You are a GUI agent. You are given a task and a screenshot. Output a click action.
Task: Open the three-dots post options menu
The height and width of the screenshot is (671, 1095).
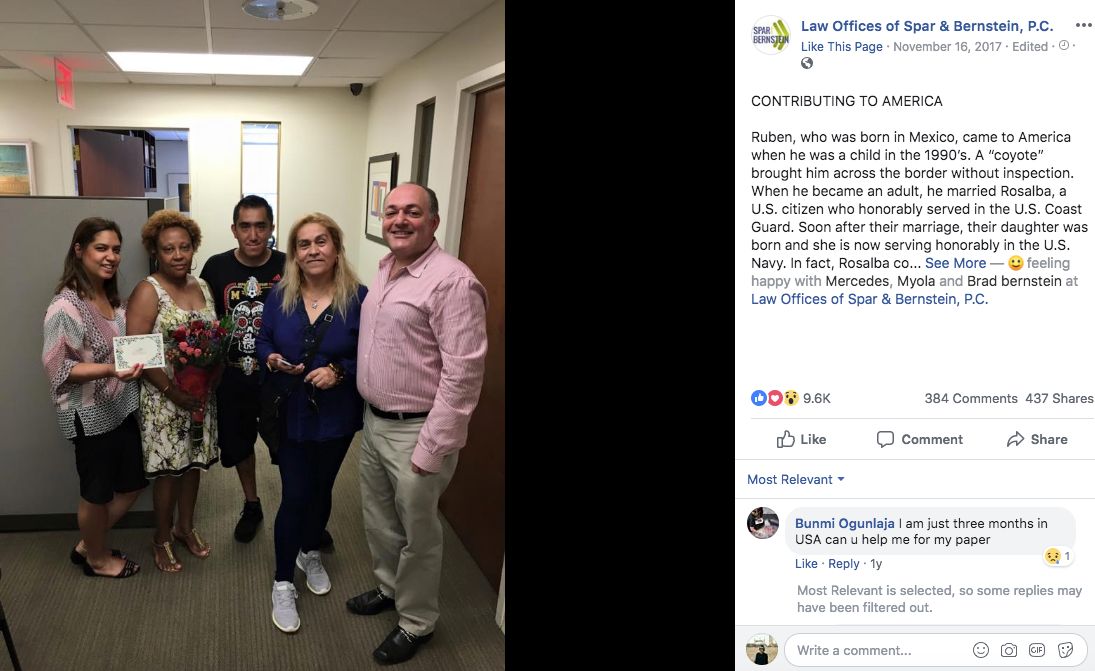point(1083,25)
